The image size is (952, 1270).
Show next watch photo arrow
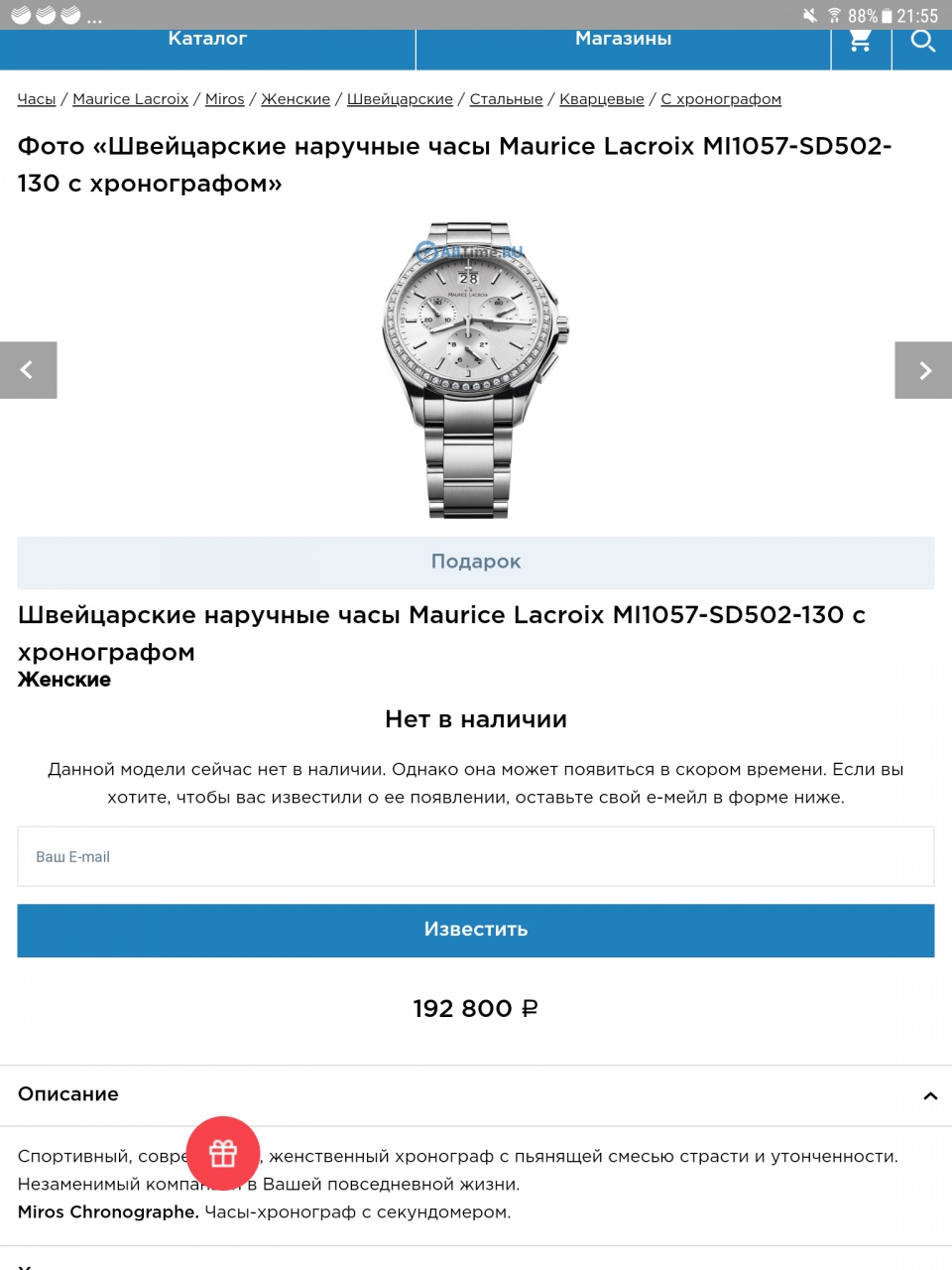[923, 370]
